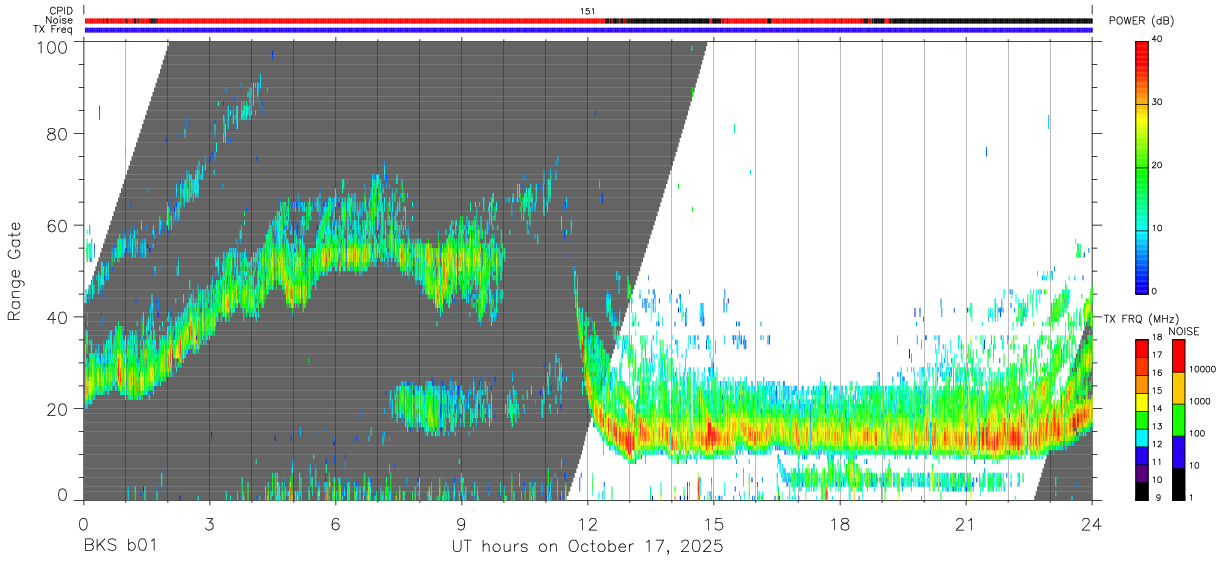Click the CPID value 151
Screen dimensions: 1228x567
[x=588, y=11]
